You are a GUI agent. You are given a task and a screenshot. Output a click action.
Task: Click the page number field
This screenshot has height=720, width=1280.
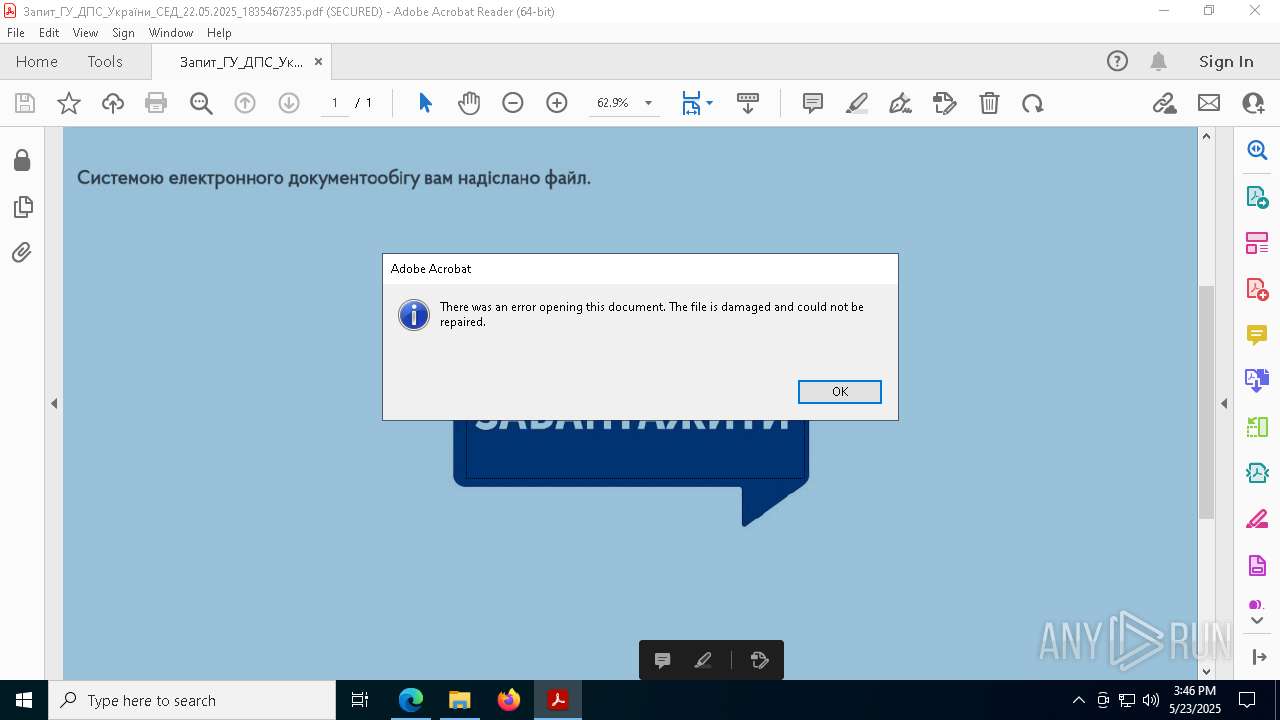[x=334, y=103]
